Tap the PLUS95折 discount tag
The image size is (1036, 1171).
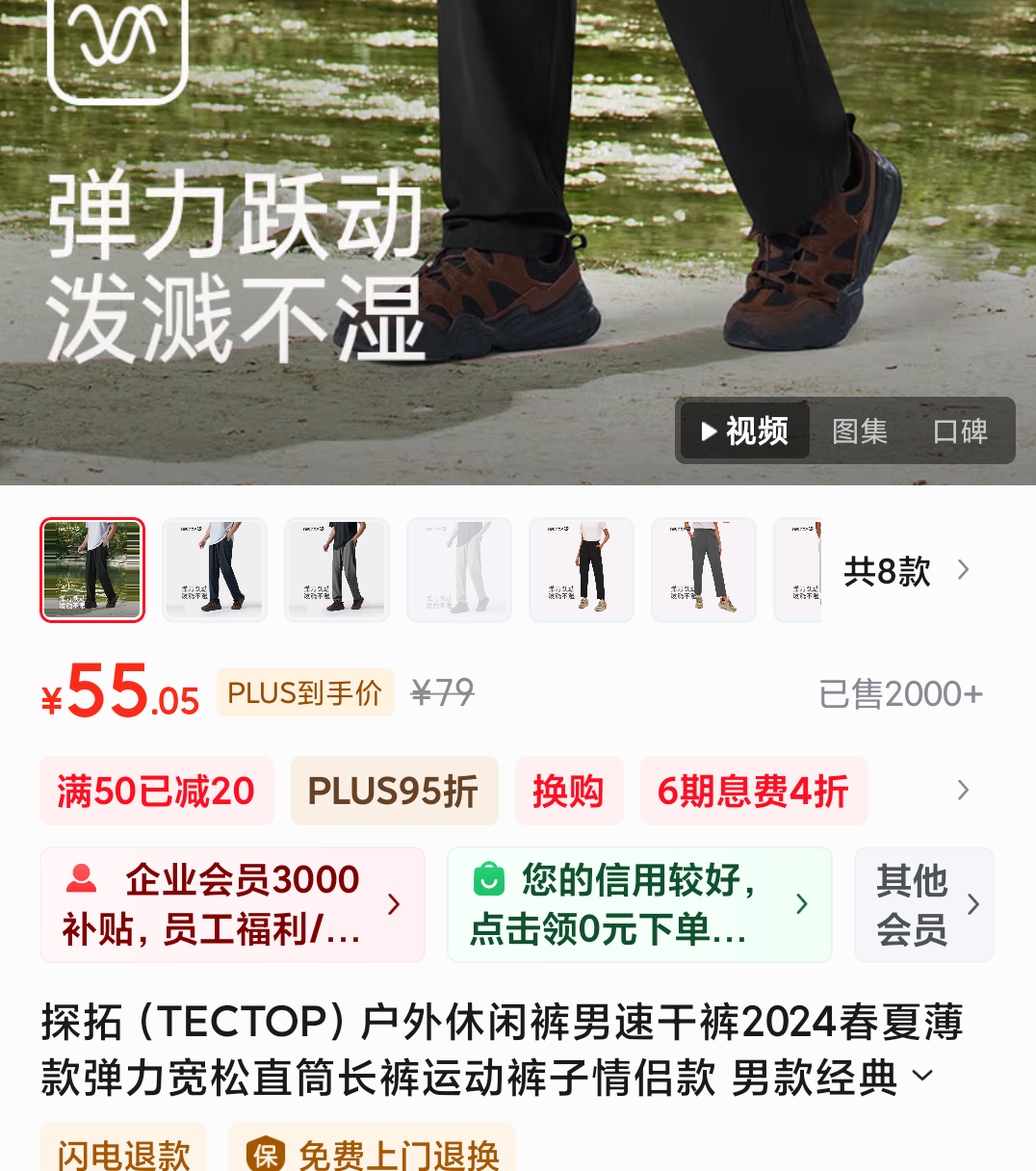(x=395, y=791)
